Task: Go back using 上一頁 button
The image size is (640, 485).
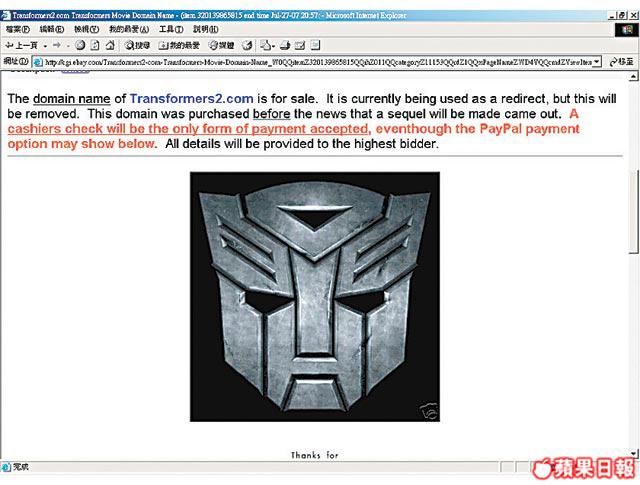Action: pos(21,45)
